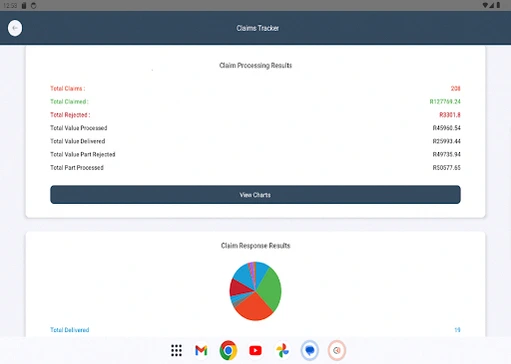Check the battery icon in status bar
Viewport: 511px width, 364px height.
(x=498, y=5)
